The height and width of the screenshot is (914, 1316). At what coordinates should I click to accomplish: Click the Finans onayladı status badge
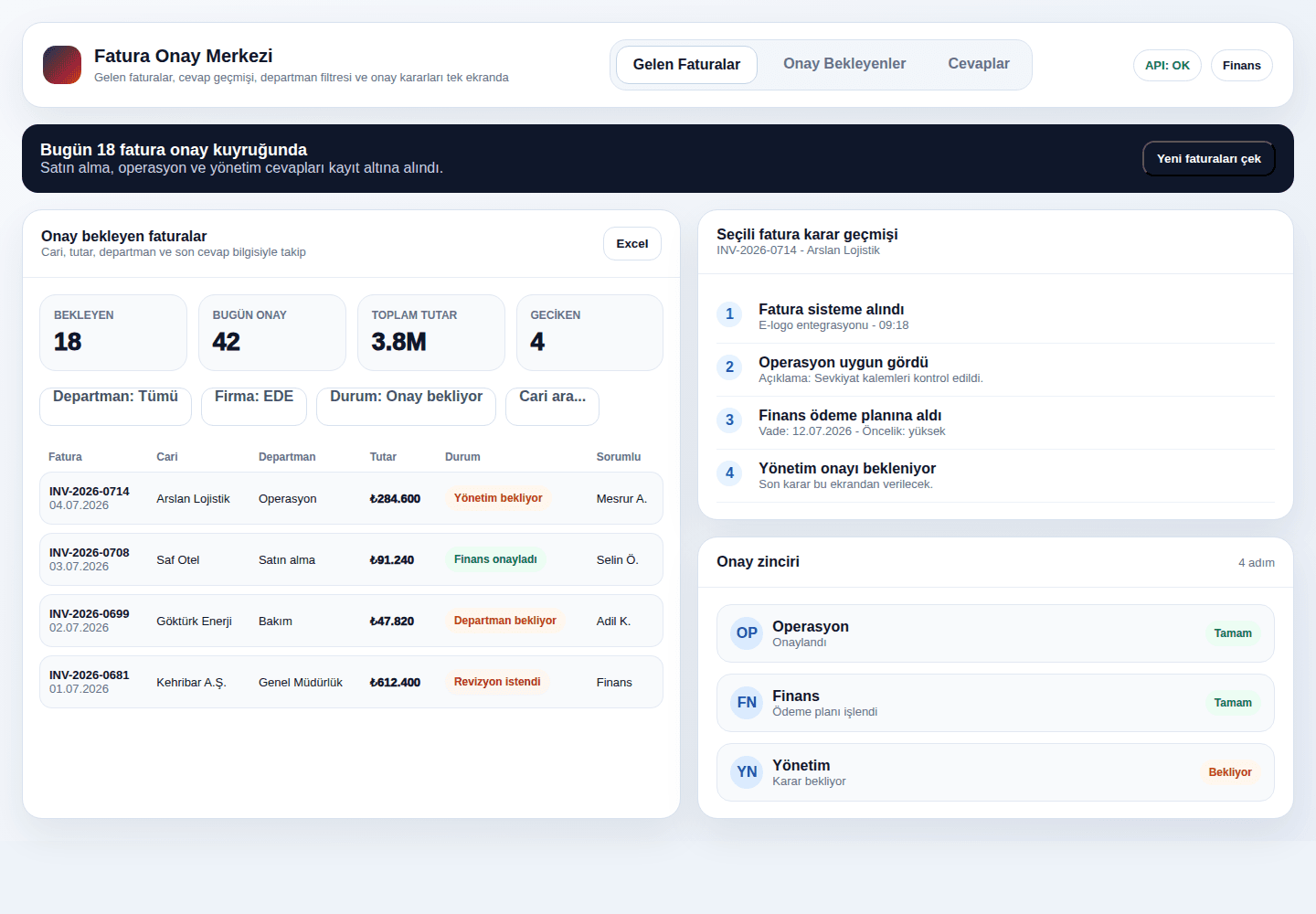point(495,559)
